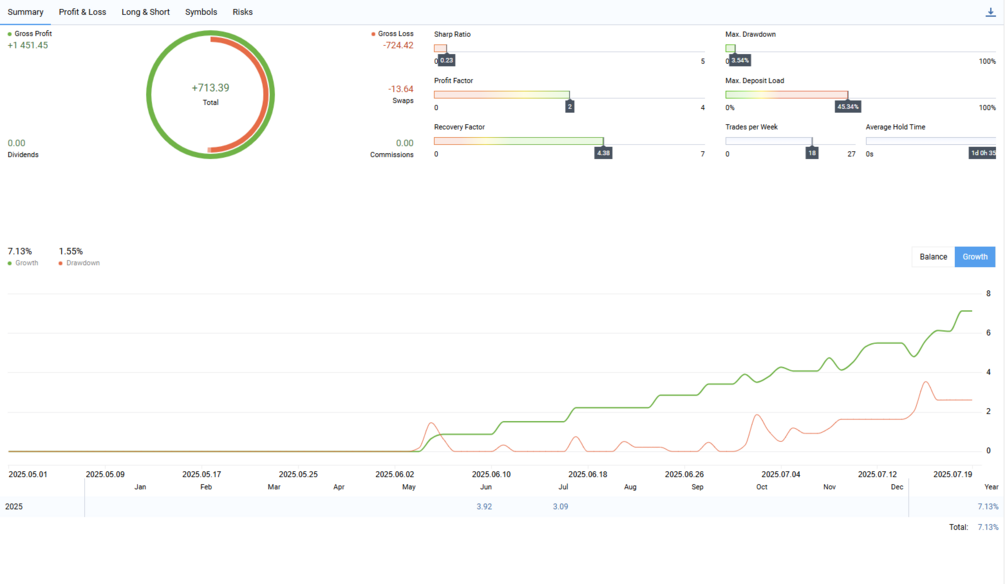Viewport: 1005px width, 584px height.
Task: Select the Risks tab
Action: pos(242,12)
